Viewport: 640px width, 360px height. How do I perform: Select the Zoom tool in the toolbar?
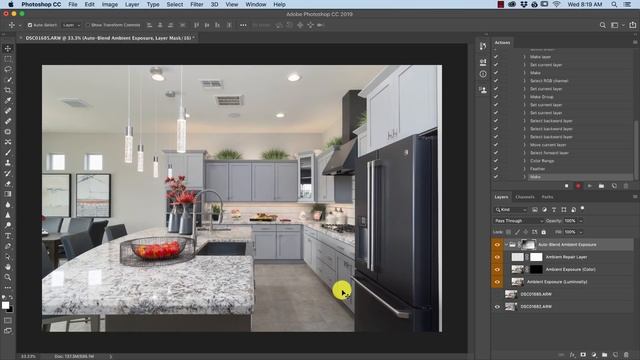pyautogui.click(x=8, y=277)
